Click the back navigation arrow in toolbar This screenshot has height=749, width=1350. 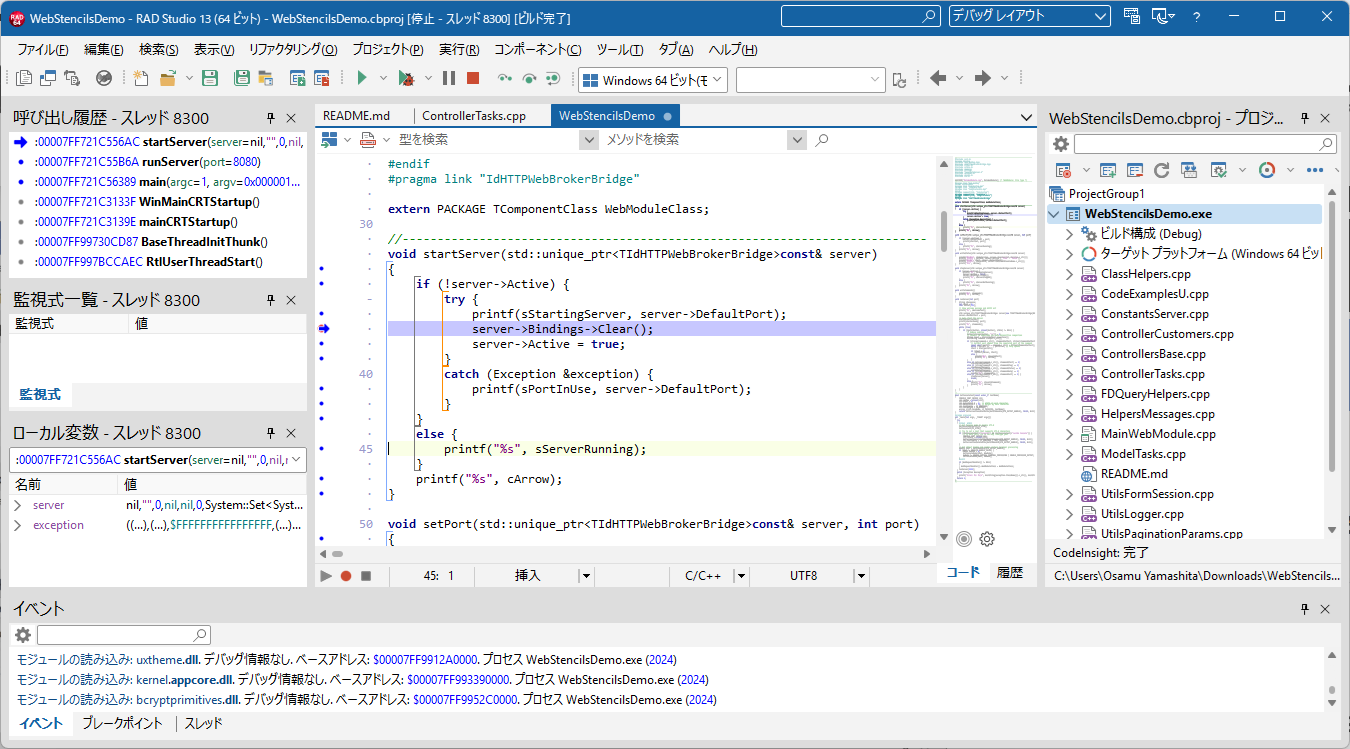coord(938,78)
